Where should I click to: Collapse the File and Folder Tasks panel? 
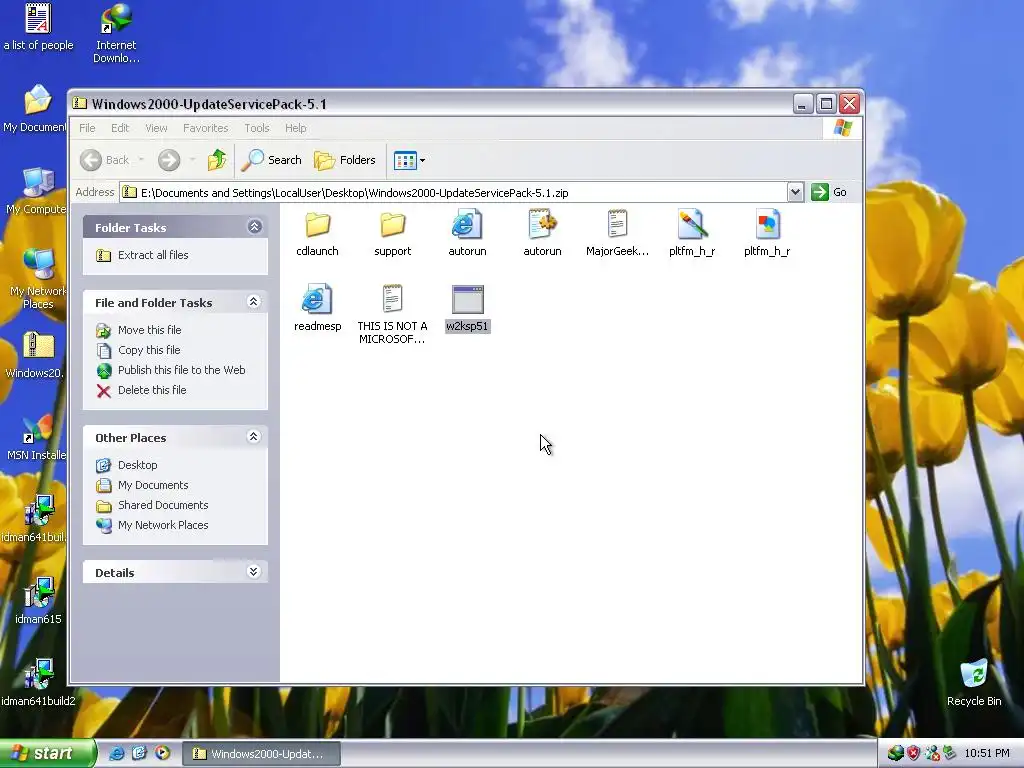pyautogui.click(x=254, y=302)
